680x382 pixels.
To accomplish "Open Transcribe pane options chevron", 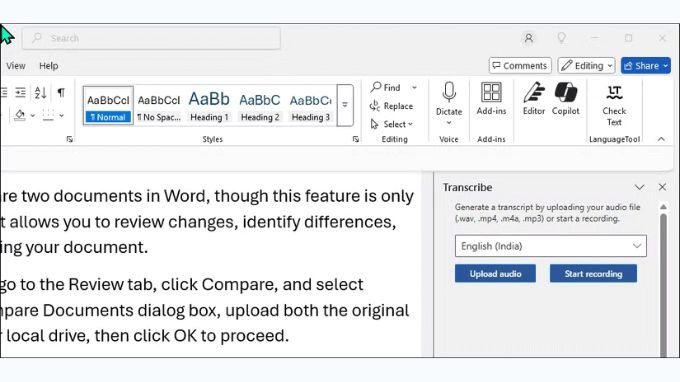I will tap(639, 187).
